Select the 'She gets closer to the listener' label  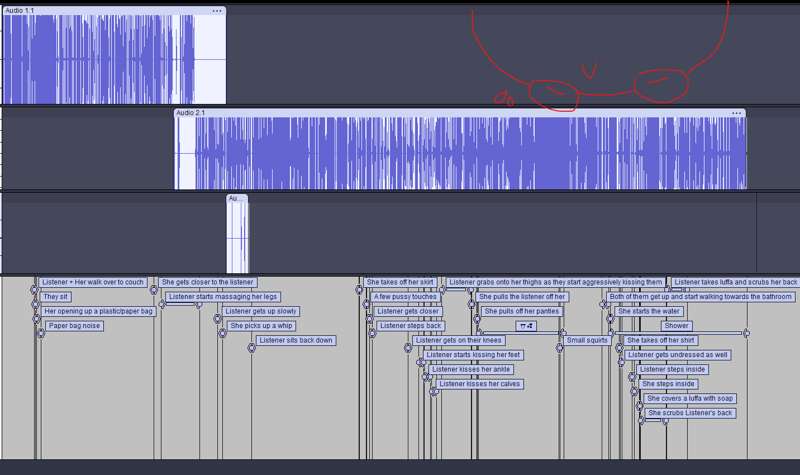pos(208,282)
